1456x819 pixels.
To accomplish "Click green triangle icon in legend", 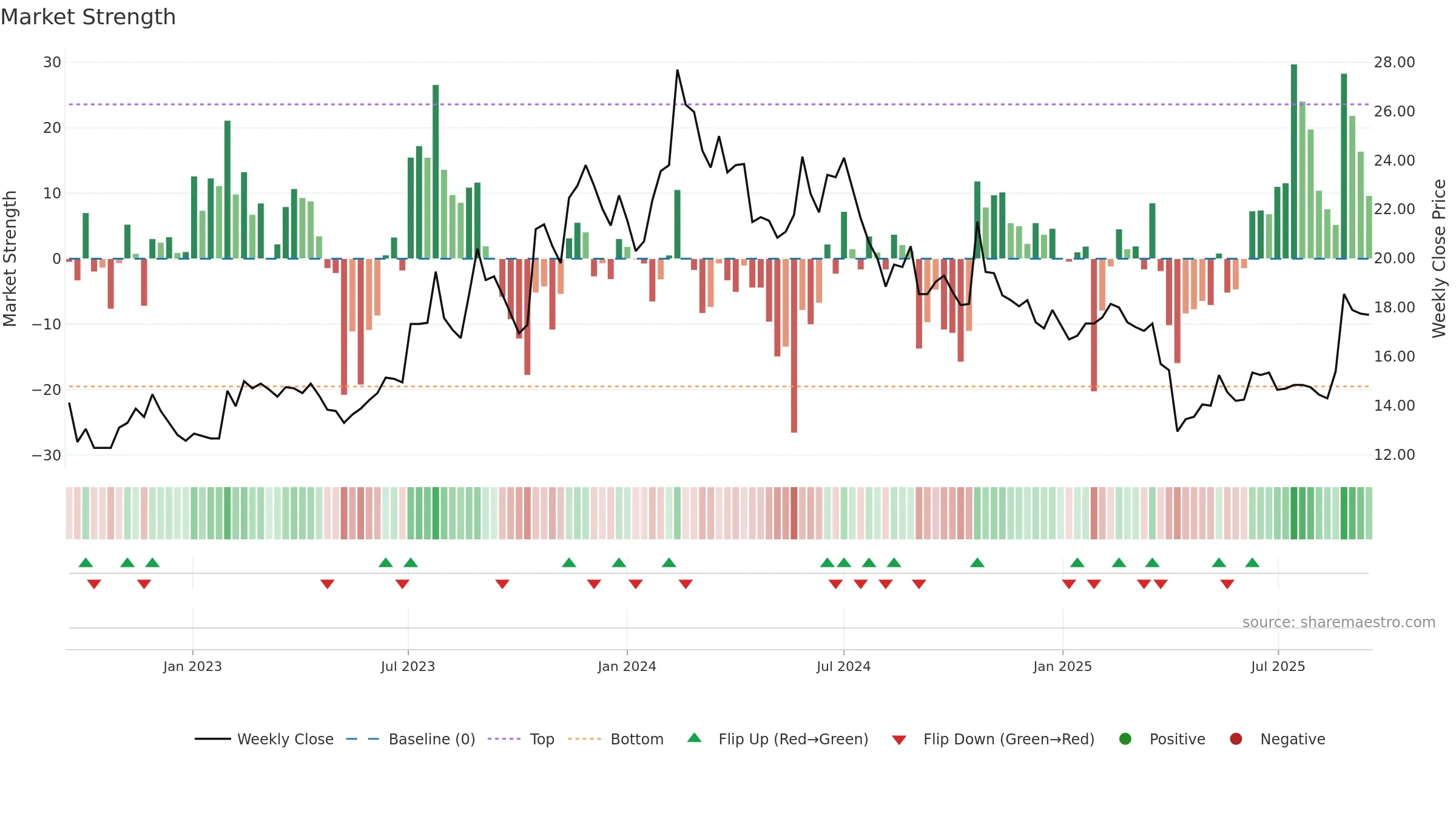I will [695, 738].
